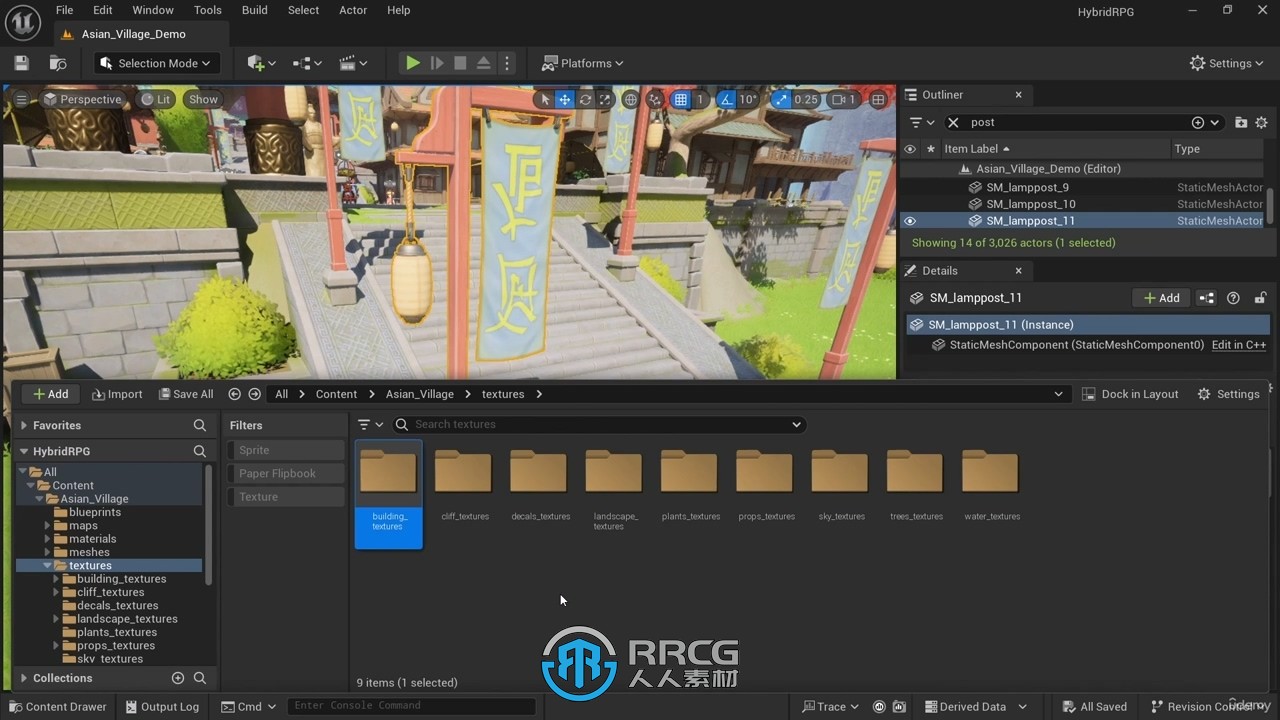
Task: Clear the Outliner search with the X icon
Action: pos(953,122)
